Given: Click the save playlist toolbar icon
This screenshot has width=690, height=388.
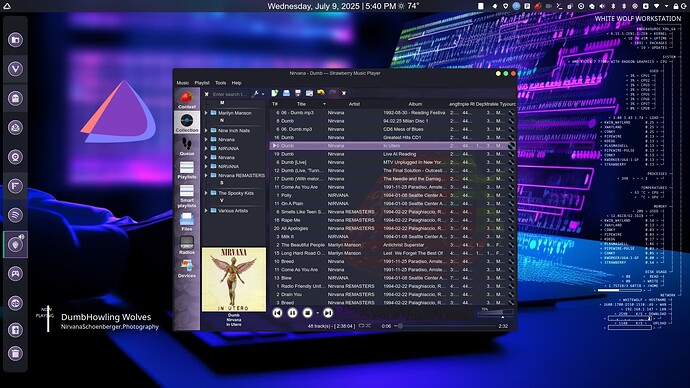Looking at the screenshot, I should 298,93.
